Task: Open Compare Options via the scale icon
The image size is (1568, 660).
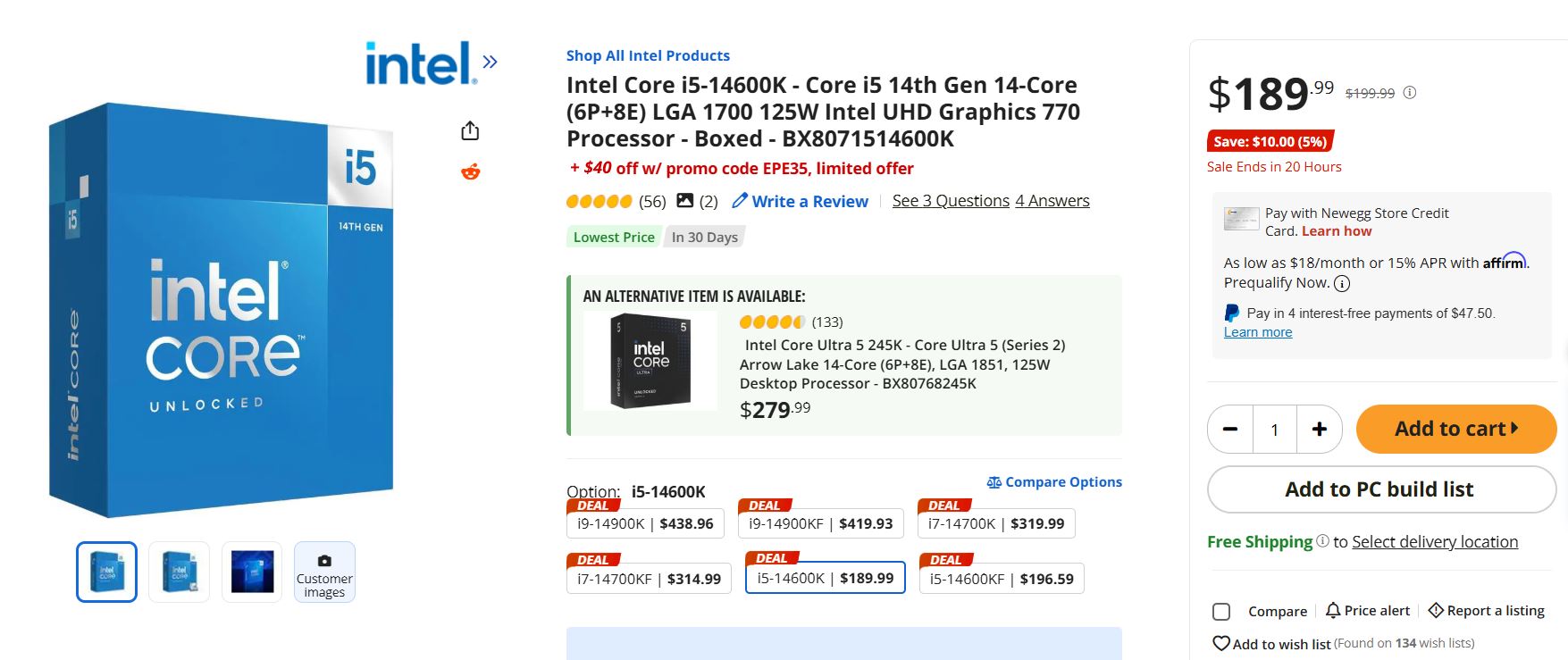Action: click(994, 481)
